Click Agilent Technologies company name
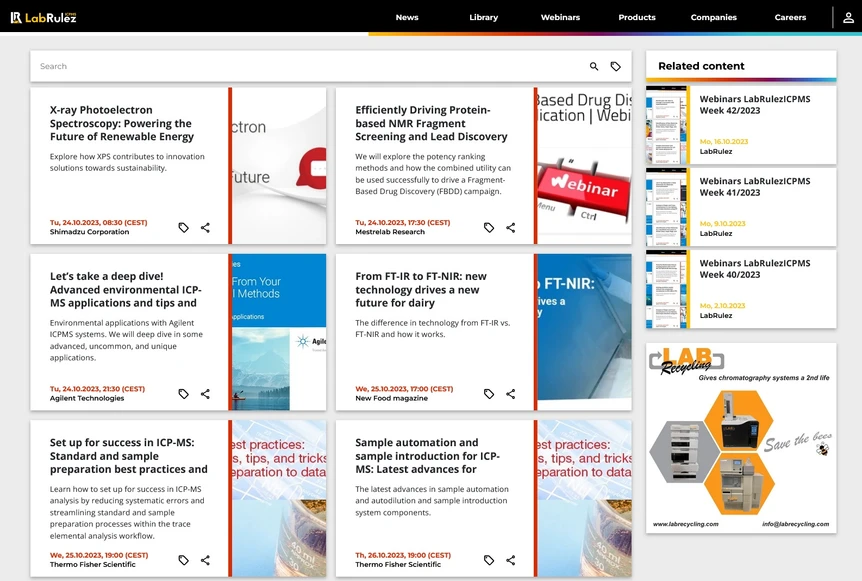This screenshot has width=862, height=581. (x=87, y=399)
